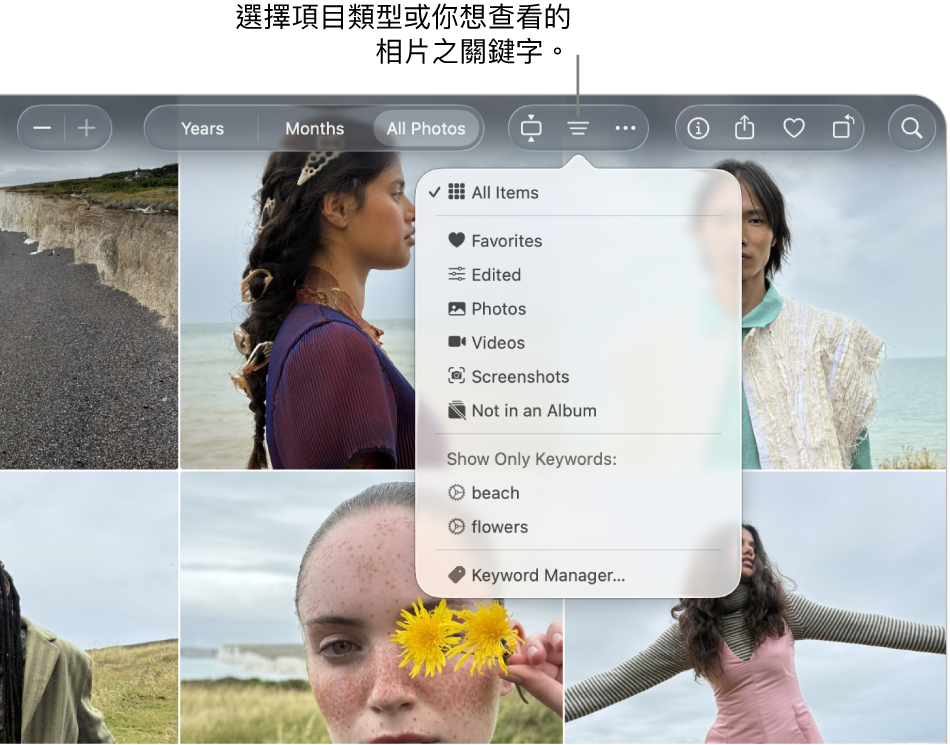Open photo of woman with braided hair

[x=297, y=310]
